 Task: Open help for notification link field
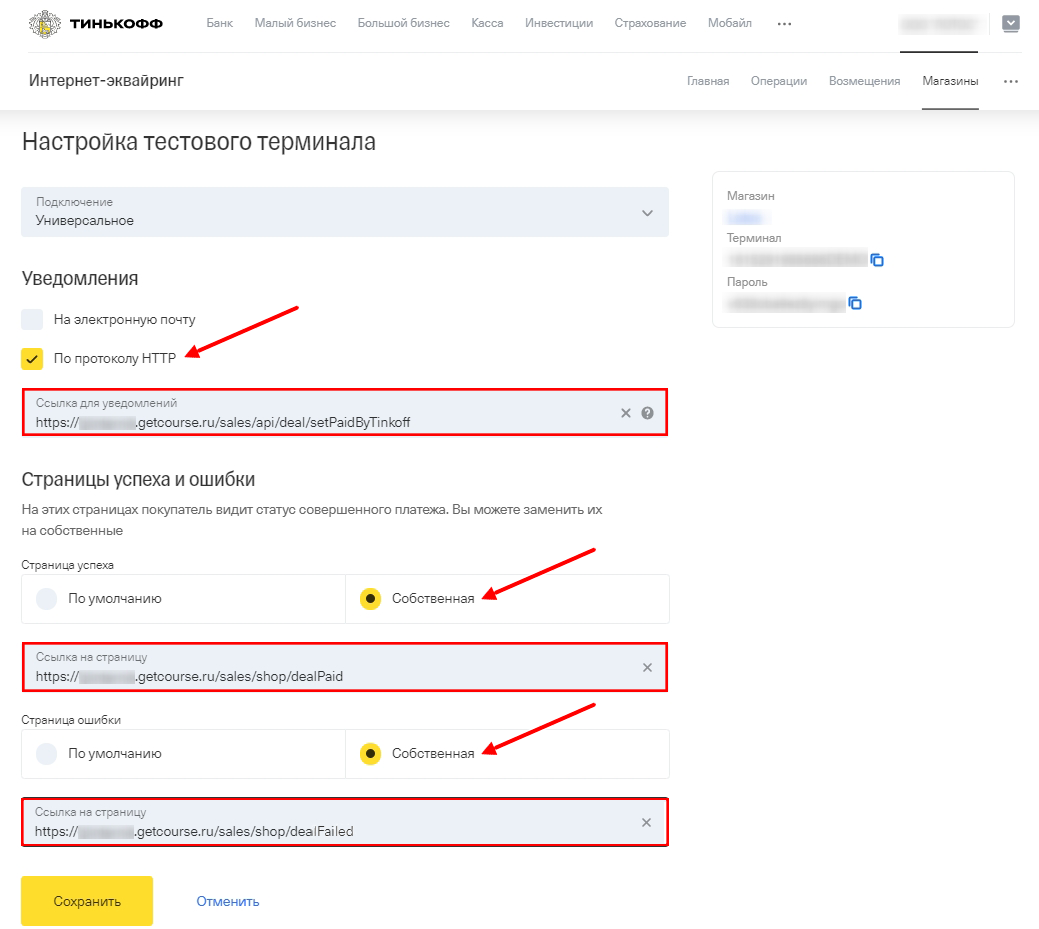(647, 413)
